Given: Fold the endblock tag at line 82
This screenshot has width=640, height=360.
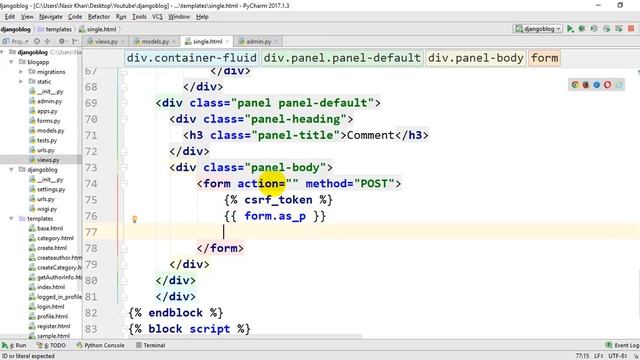Looking at the screenshot, I should coord(124,313).
